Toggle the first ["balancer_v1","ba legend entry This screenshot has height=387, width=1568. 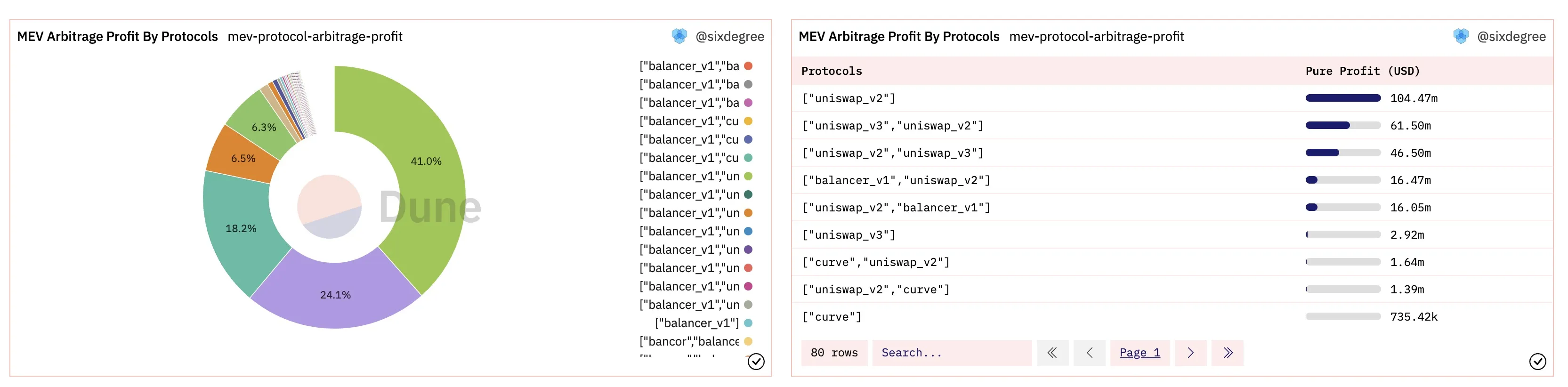(x=696, y=66)
